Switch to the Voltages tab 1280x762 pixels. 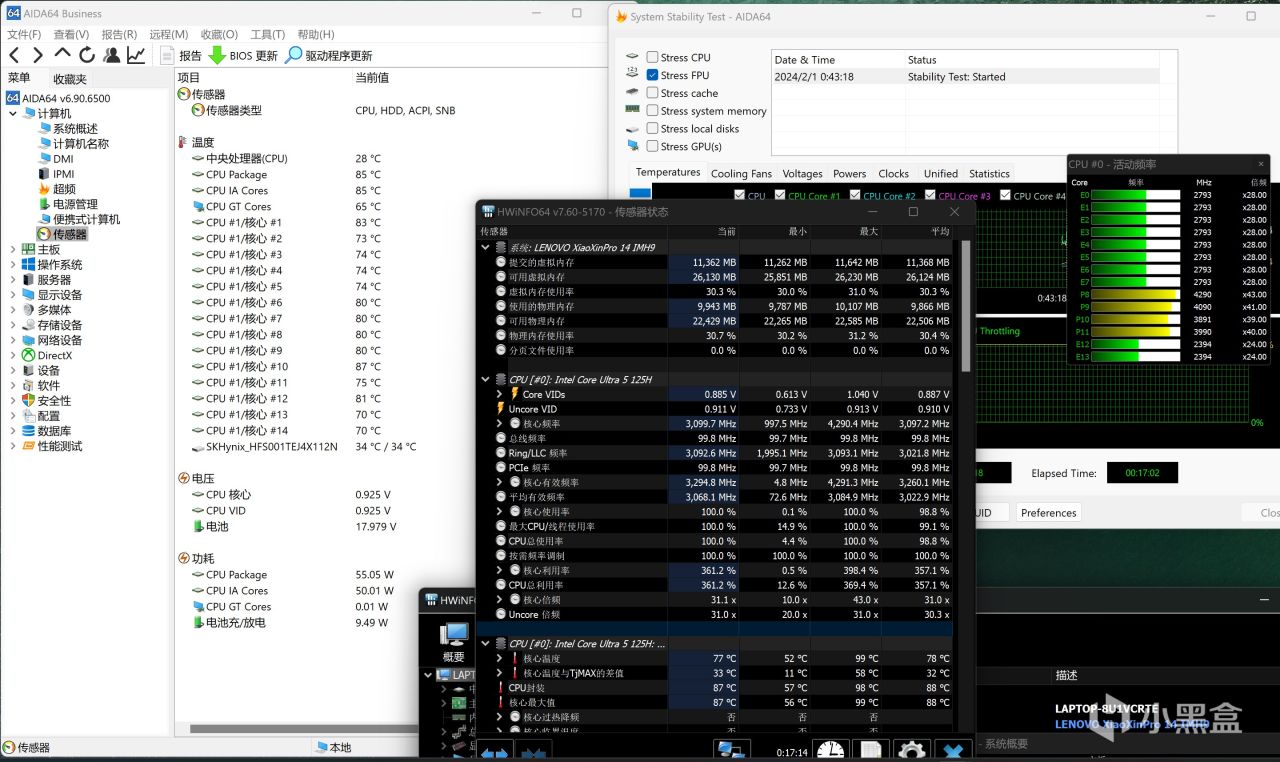tap(802, 173)
